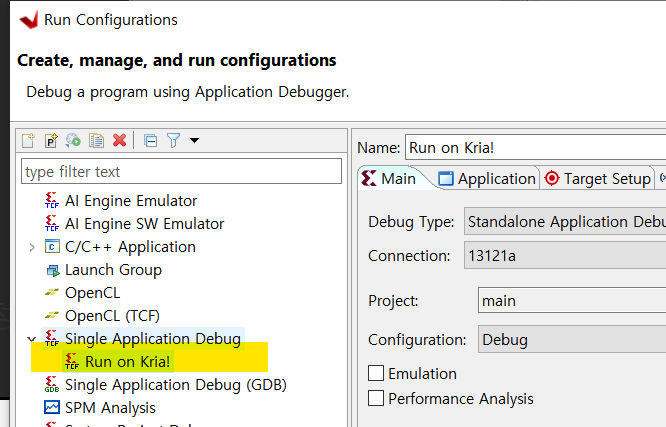The width and height of the screenshot is (666, 427).
Task: Click the SPM Analysis chart icon
Action: (x=52, y=407)
